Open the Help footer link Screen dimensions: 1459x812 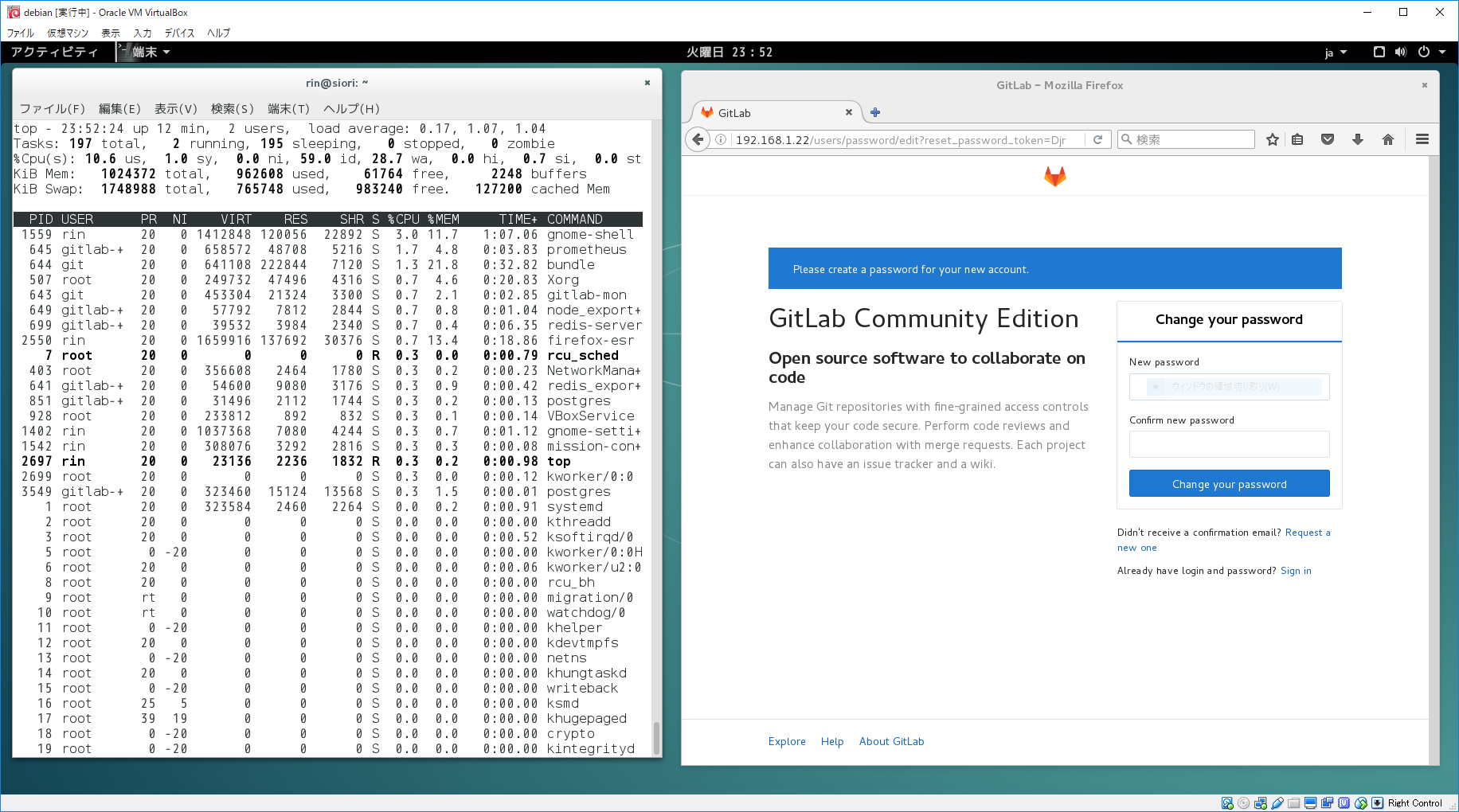click(832, 741)
